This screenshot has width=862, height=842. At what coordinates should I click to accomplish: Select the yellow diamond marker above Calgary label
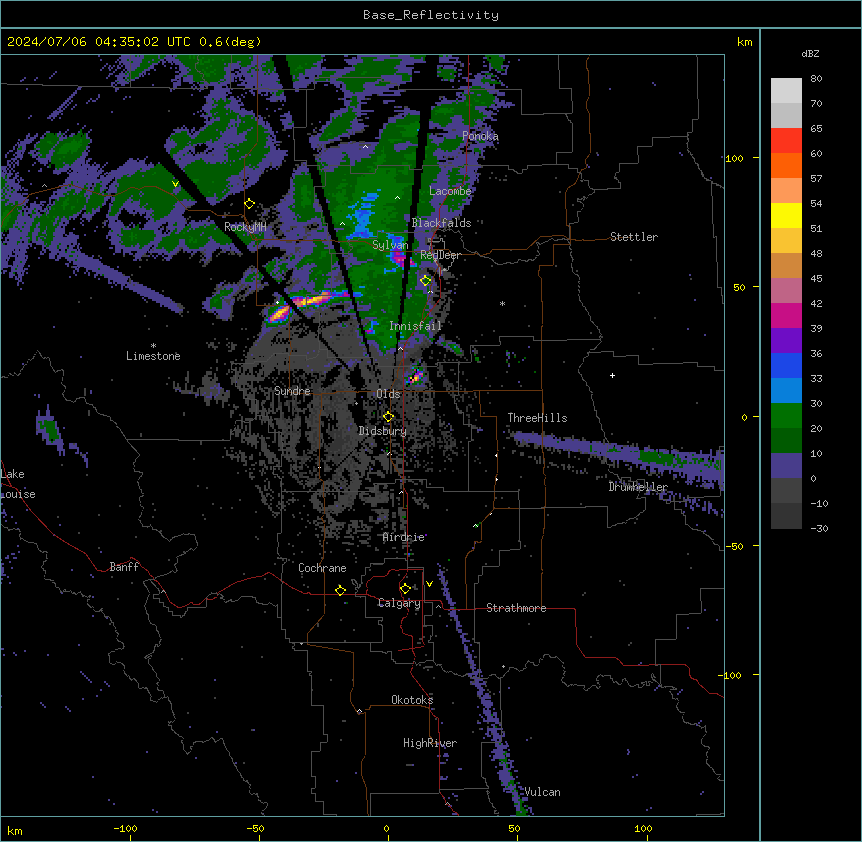click(x=405, y=589)
